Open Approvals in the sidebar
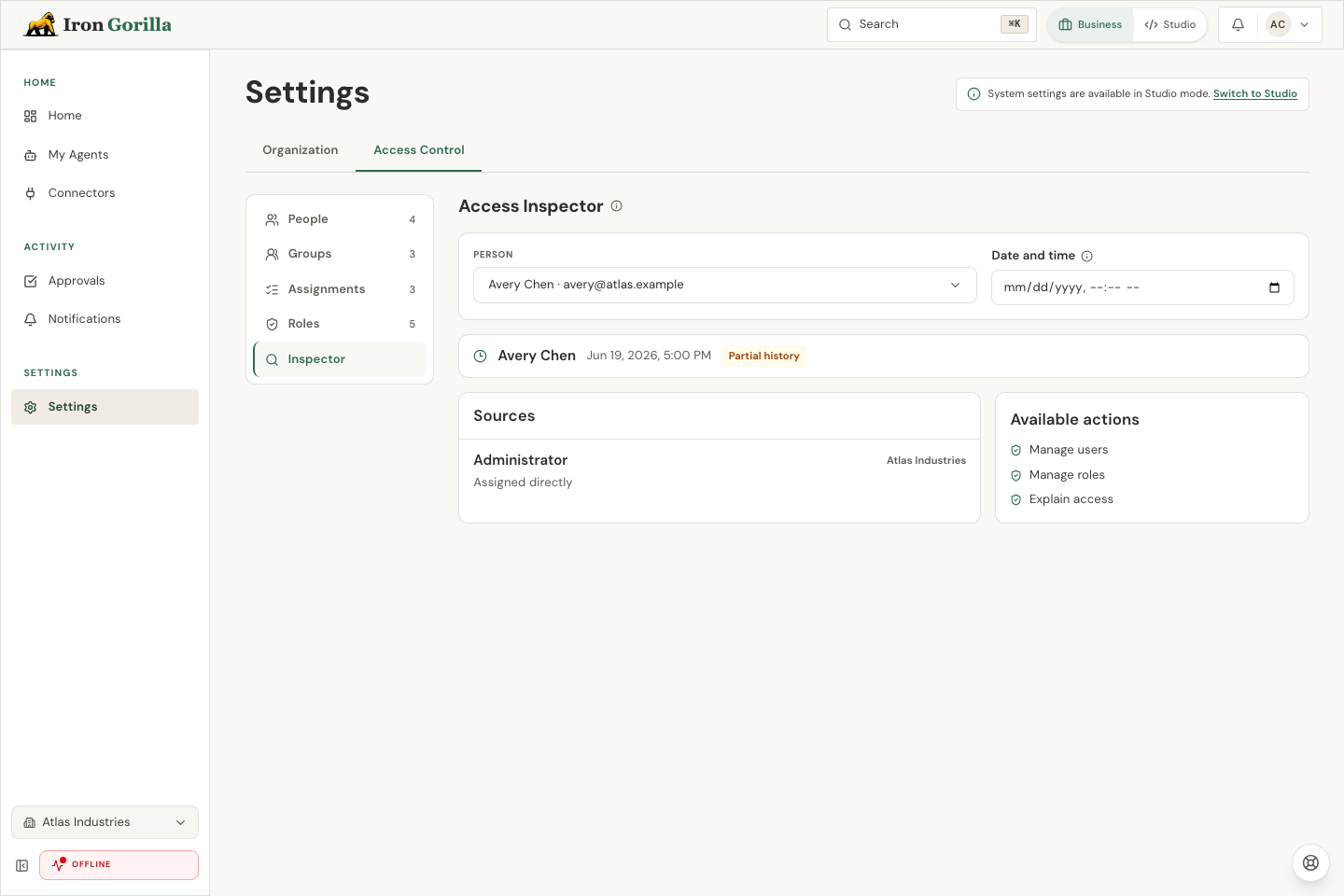This screenshot has height=896, width=1344. coord(105,281)
